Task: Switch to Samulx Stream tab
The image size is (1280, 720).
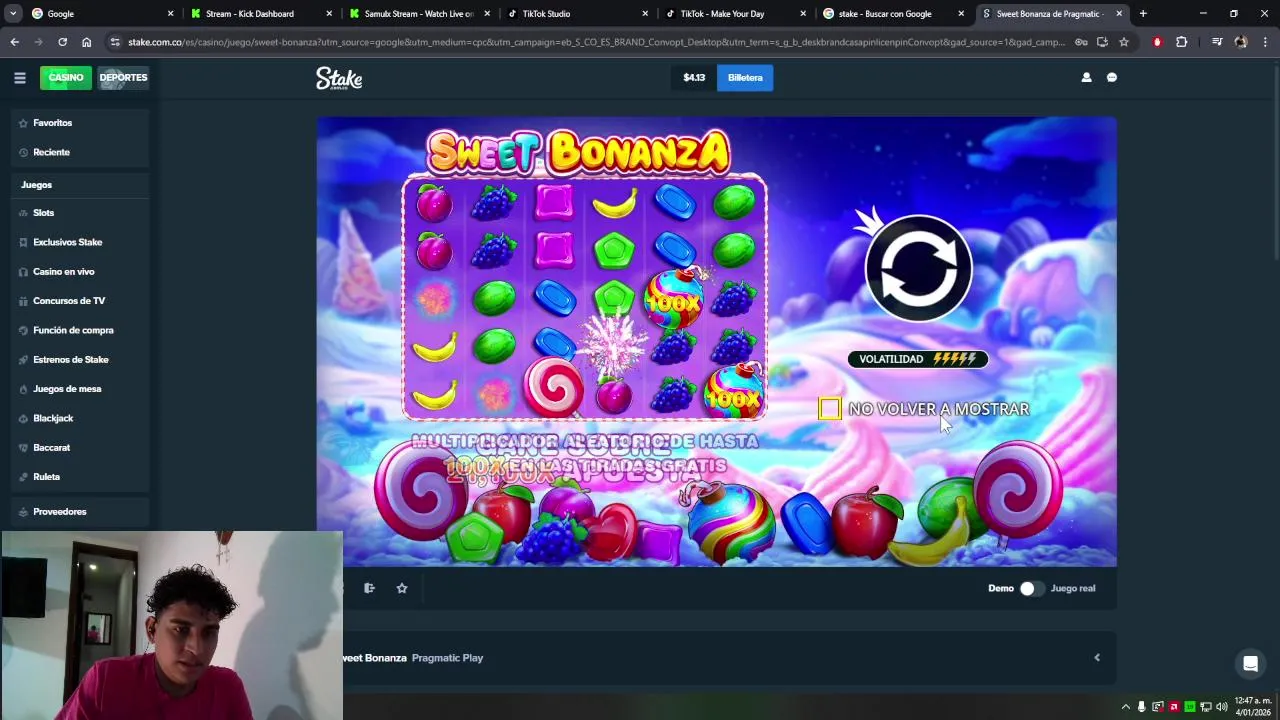Action: pos(420,14)
